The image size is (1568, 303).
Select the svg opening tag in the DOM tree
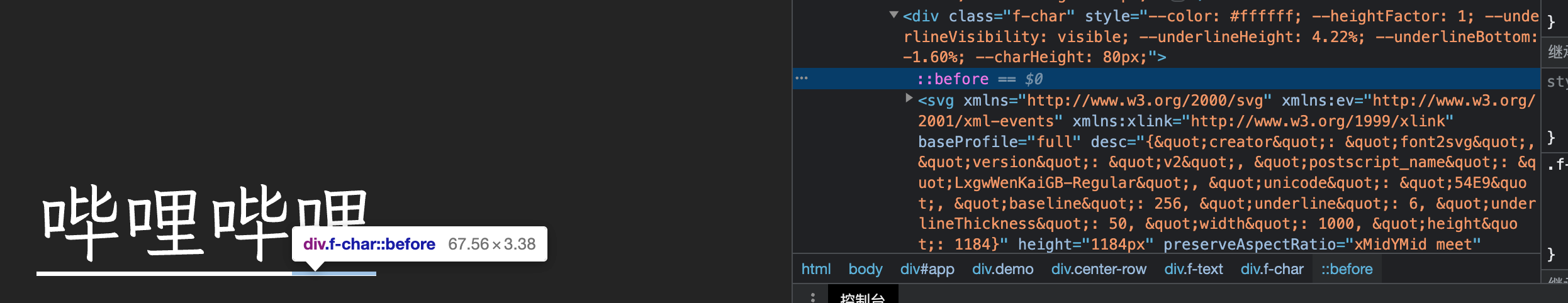(935, 101)
